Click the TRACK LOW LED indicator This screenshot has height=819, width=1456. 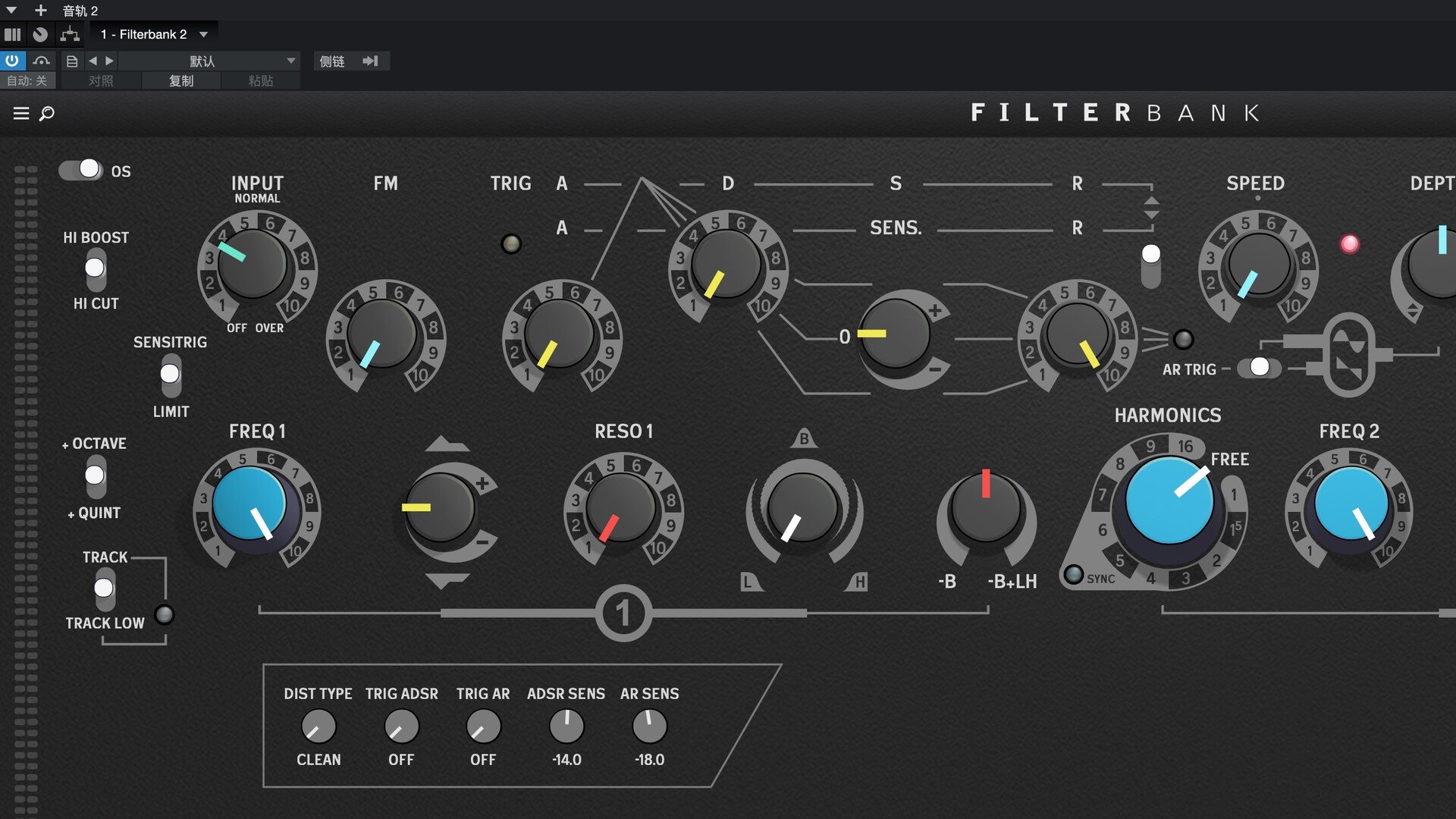pyautogui.click(x=164, y=614)
